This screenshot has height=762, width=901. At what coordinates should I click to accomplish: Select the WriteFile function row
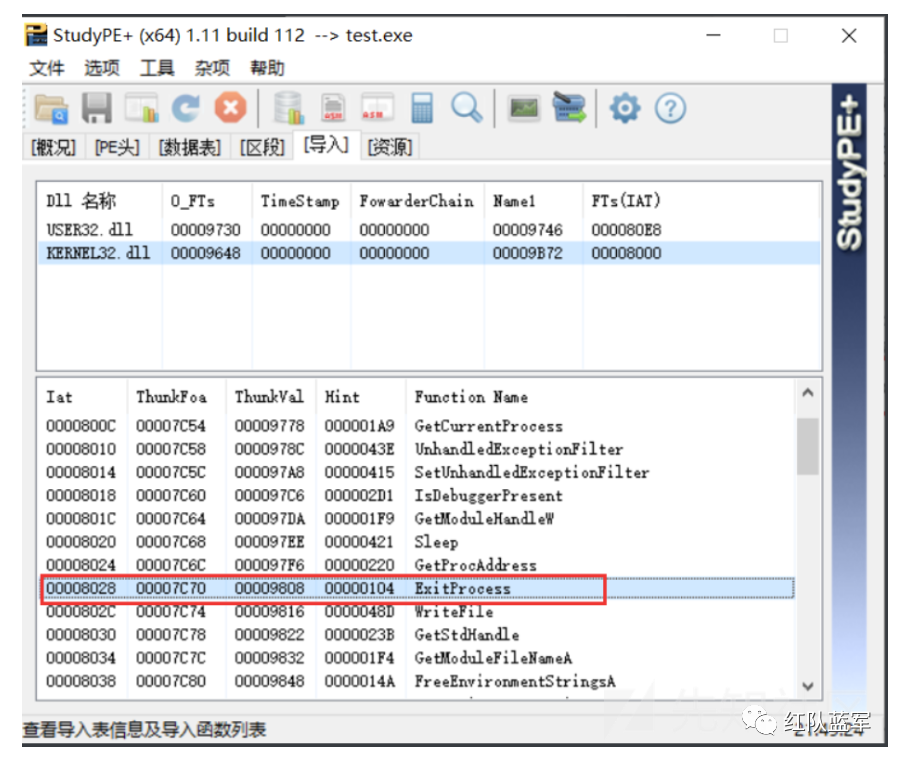(x=417, y=611)
